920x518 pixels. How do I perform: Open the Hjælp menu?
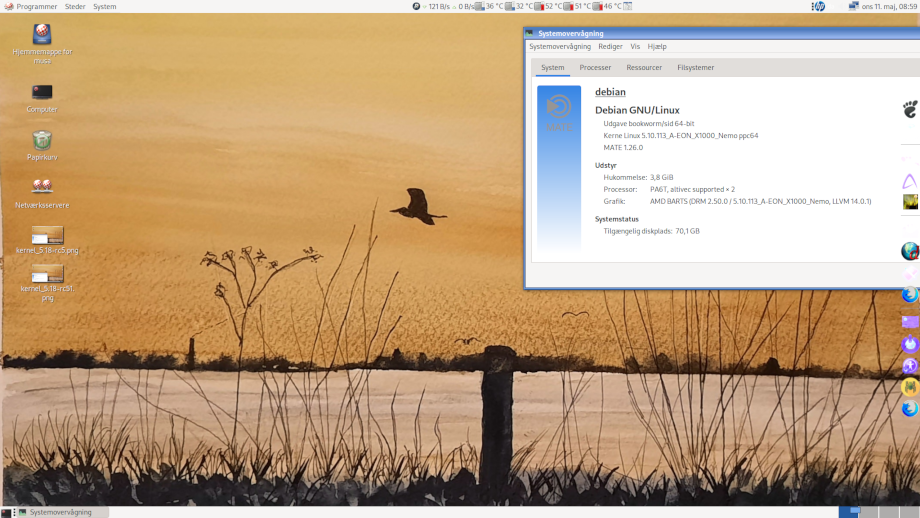point(657,46)
